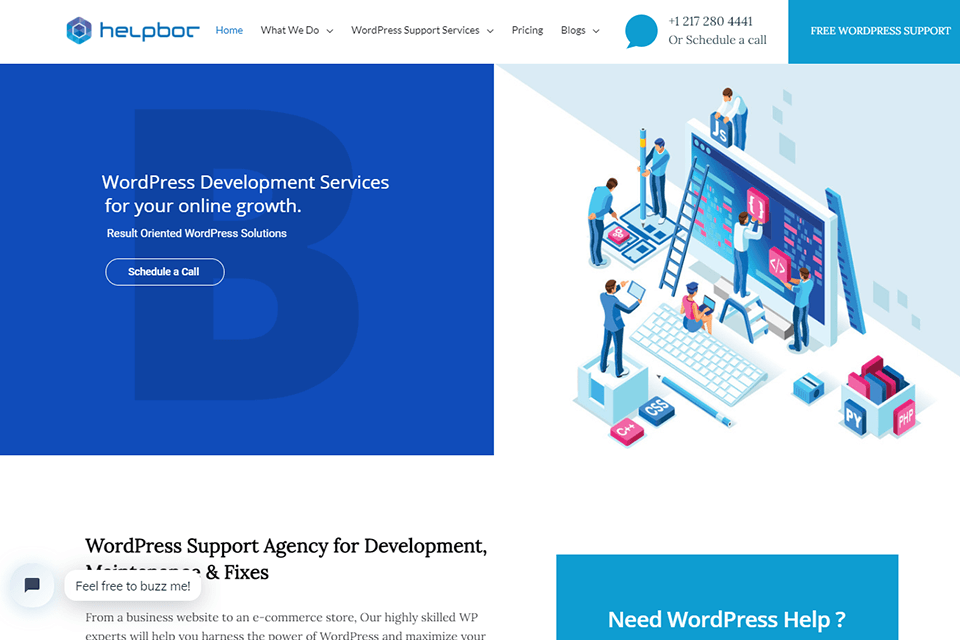Expand the Blogs dropdown chevron
This screenshot has height=640, width=960.
[x=596, y=31]
